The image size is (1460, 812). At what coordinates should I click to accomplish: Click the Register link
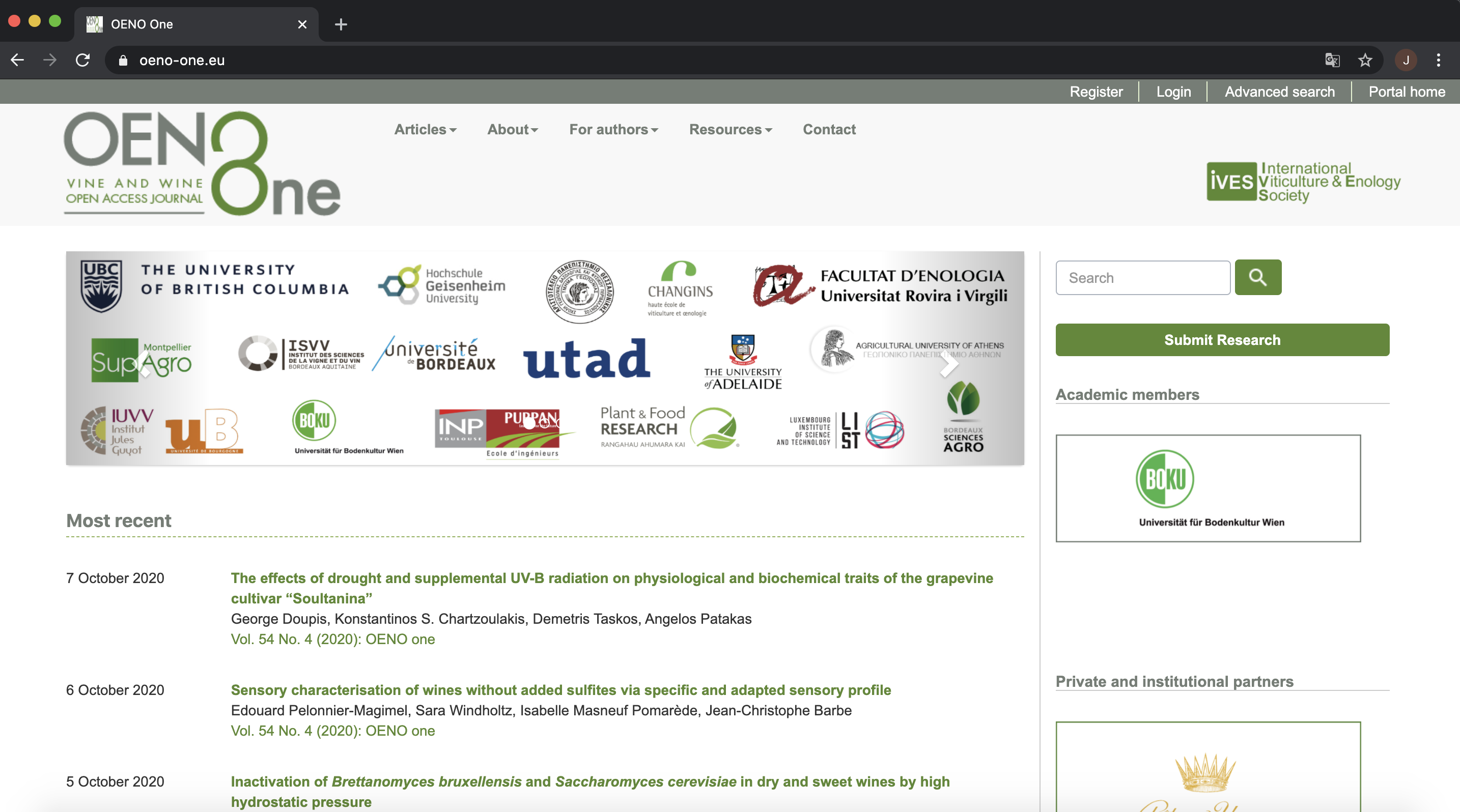coord(1096,92)
